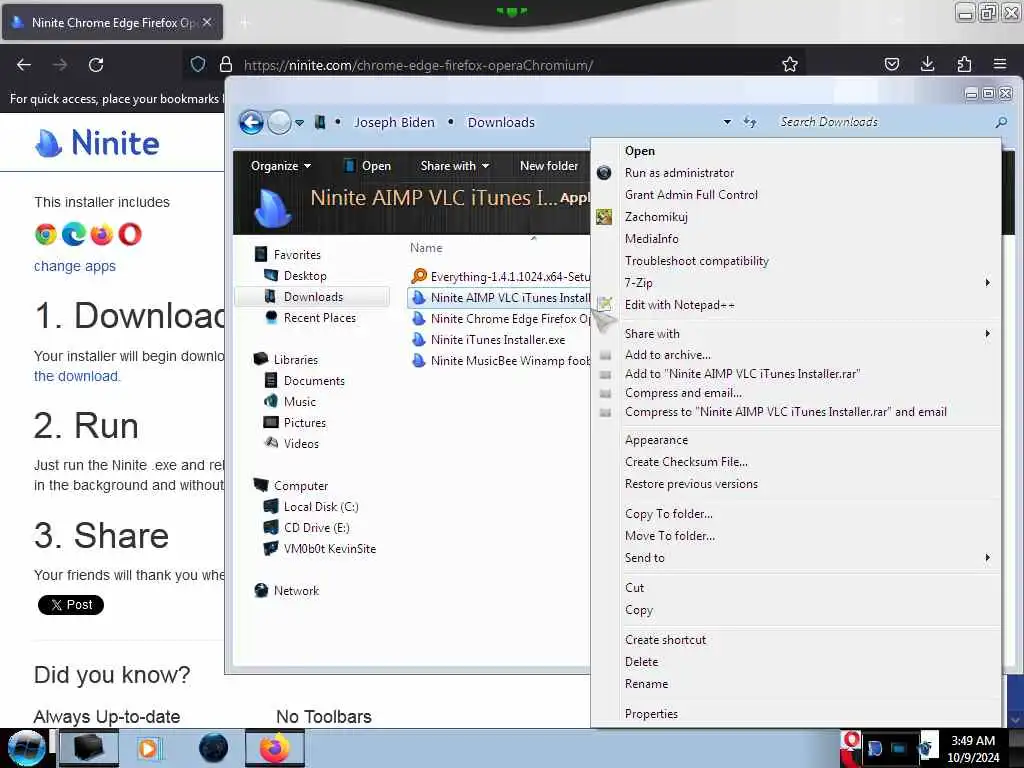The width and height of the screenshot is (1024, 768).
Task: Choose Add to archive... entry
Action: point(667,355)
